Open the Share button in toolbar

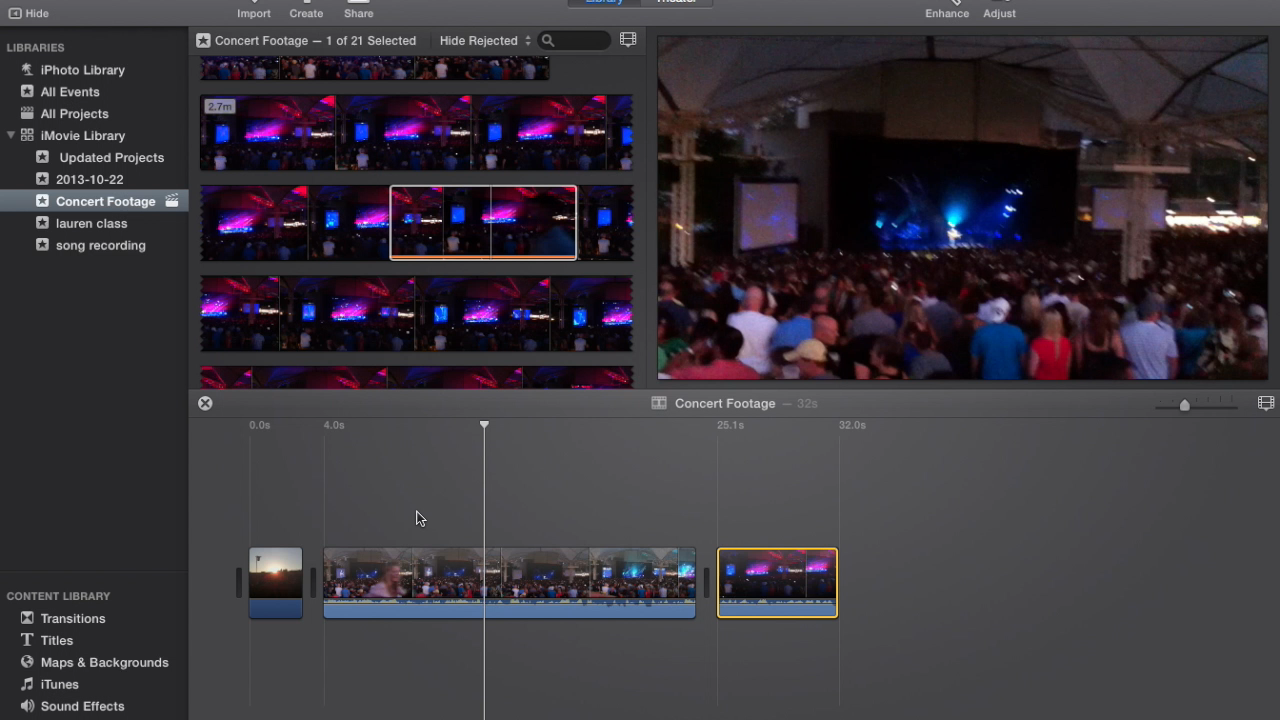(x=358, y=12)
